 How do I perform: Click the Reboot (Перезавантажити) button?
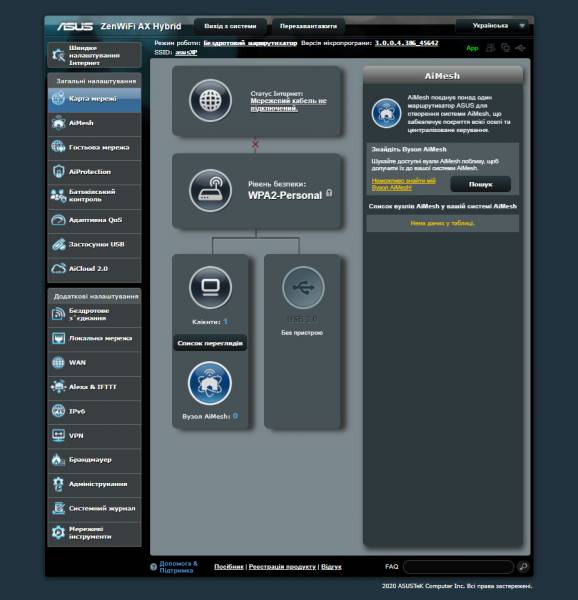click(308, 26)
